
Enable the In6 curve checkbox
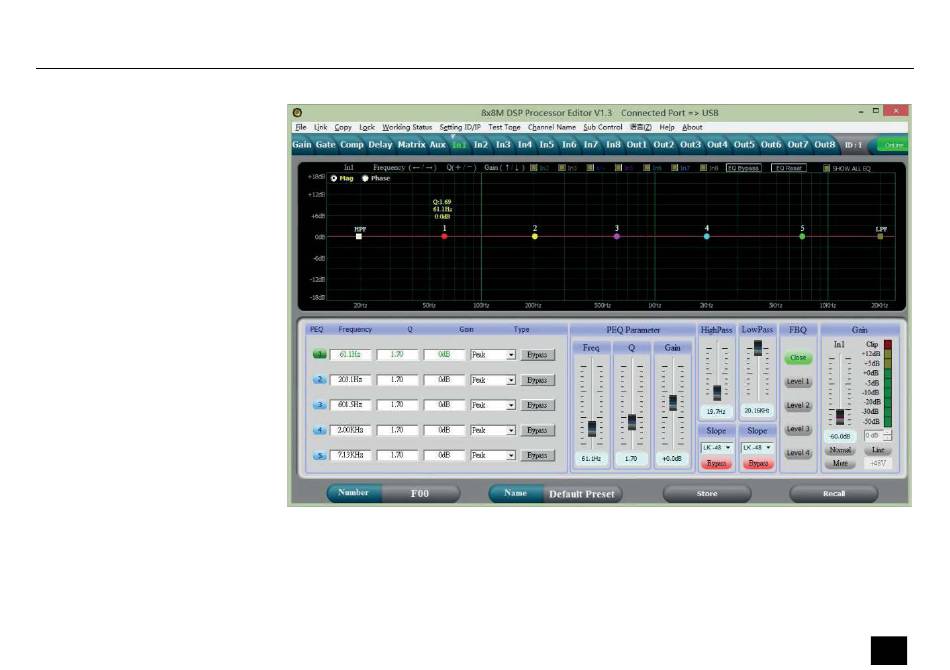(x=646, y=168)
